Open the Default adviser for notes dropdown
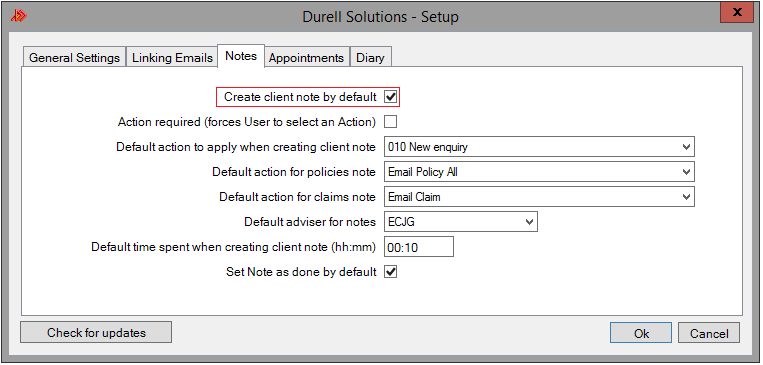This screenshot has height=365, width=763. (461, 222)
